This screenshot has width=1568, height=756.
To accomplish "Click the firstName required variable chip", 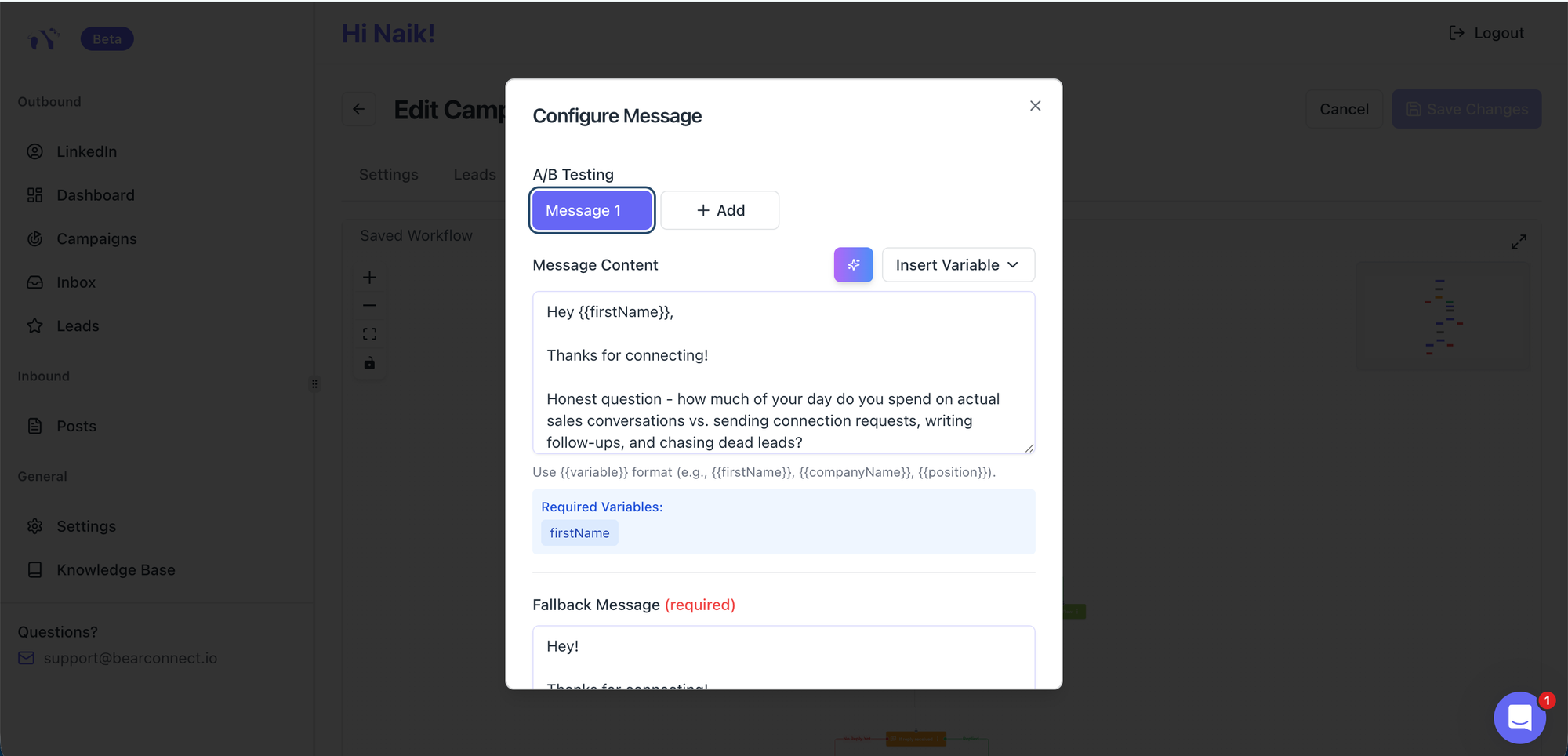I will [x=579, y=533].
